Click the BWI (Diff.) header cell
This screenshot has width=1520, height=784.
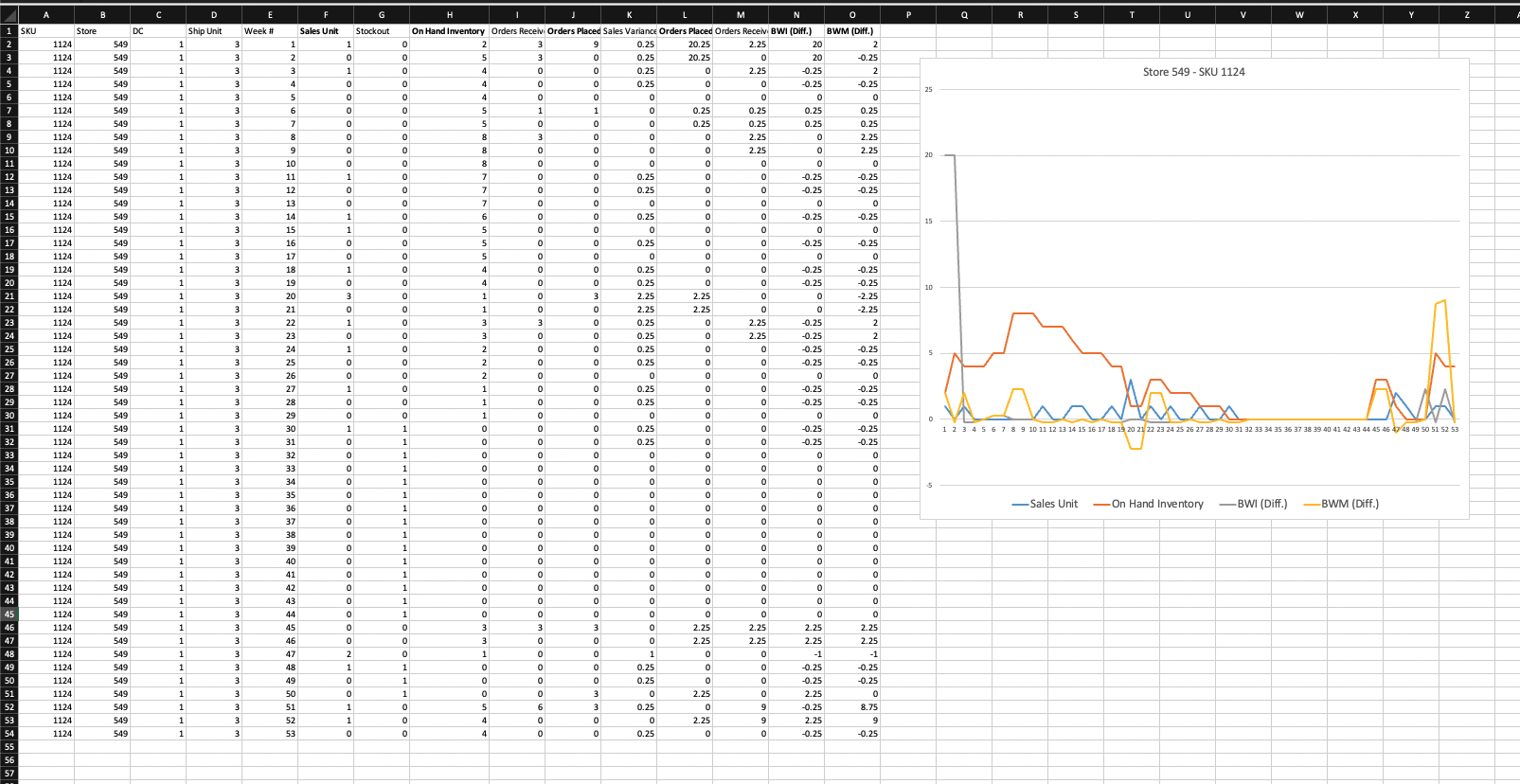pyautogui.click(x=796, y=31)
